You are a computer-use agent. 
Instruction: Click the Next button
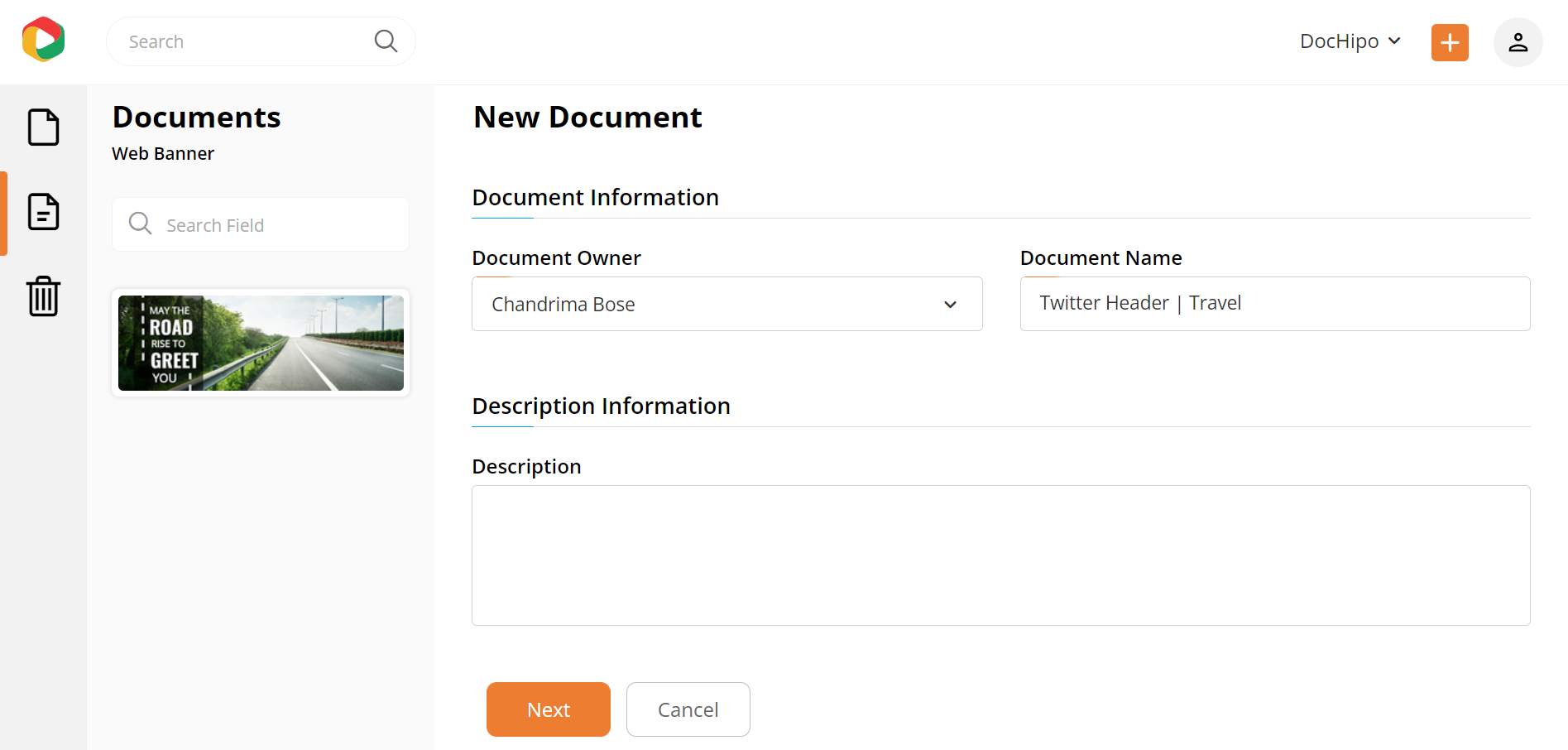point(548,709)
